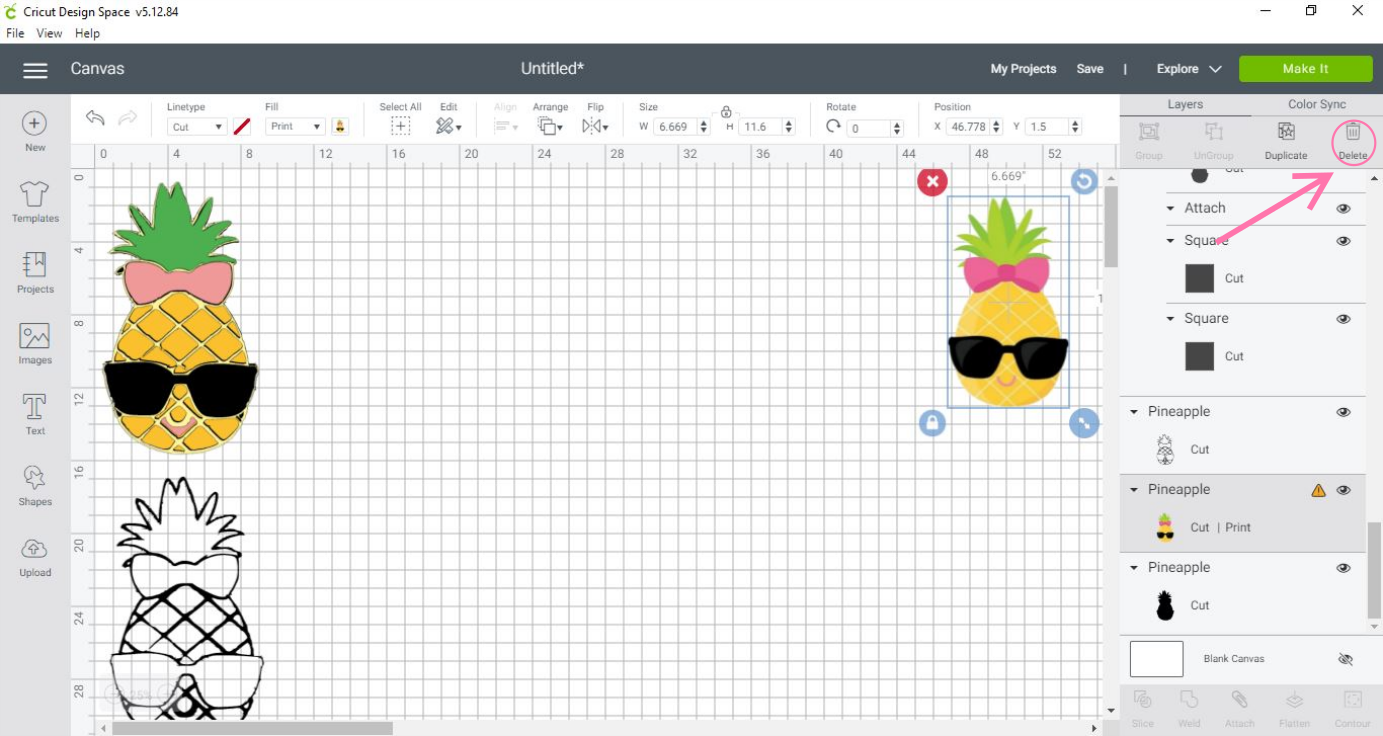
Task: Click the red X delete handle on pineapple
Action: pos(932,182)
